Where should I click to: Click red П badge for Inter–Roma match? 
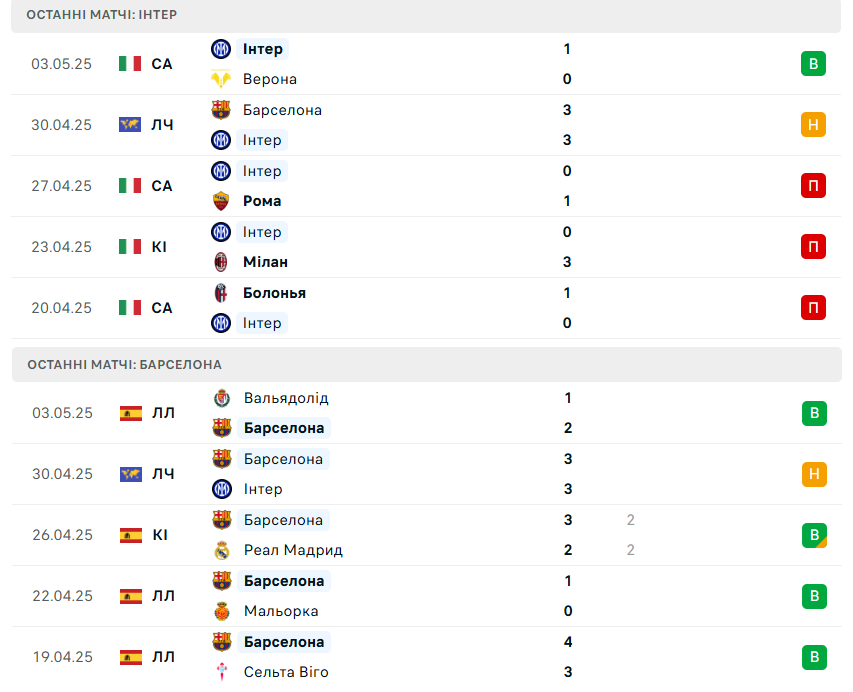pos(813,186)
